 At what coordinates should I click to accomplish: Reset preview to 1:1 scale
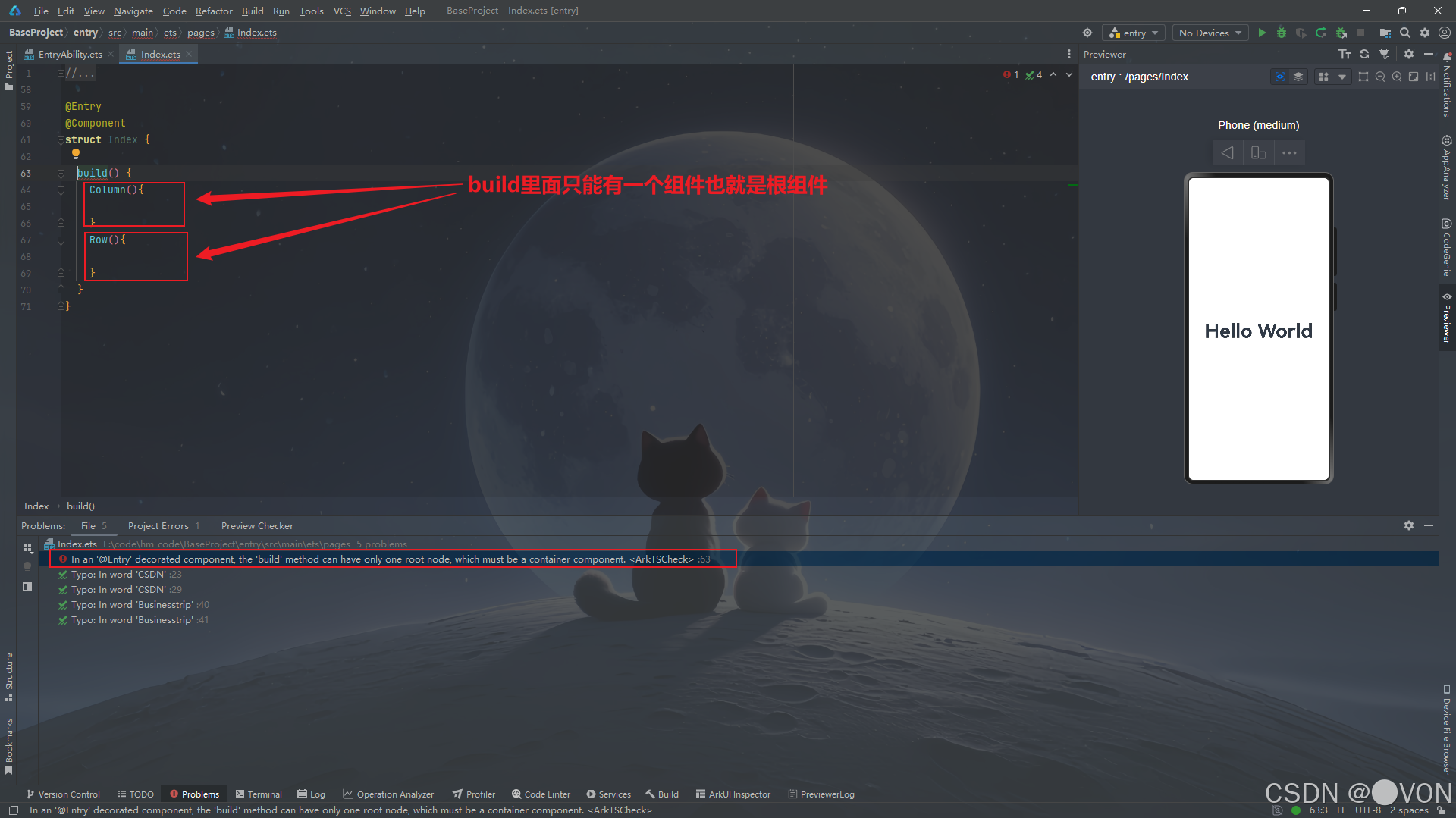click(1430, 77)
